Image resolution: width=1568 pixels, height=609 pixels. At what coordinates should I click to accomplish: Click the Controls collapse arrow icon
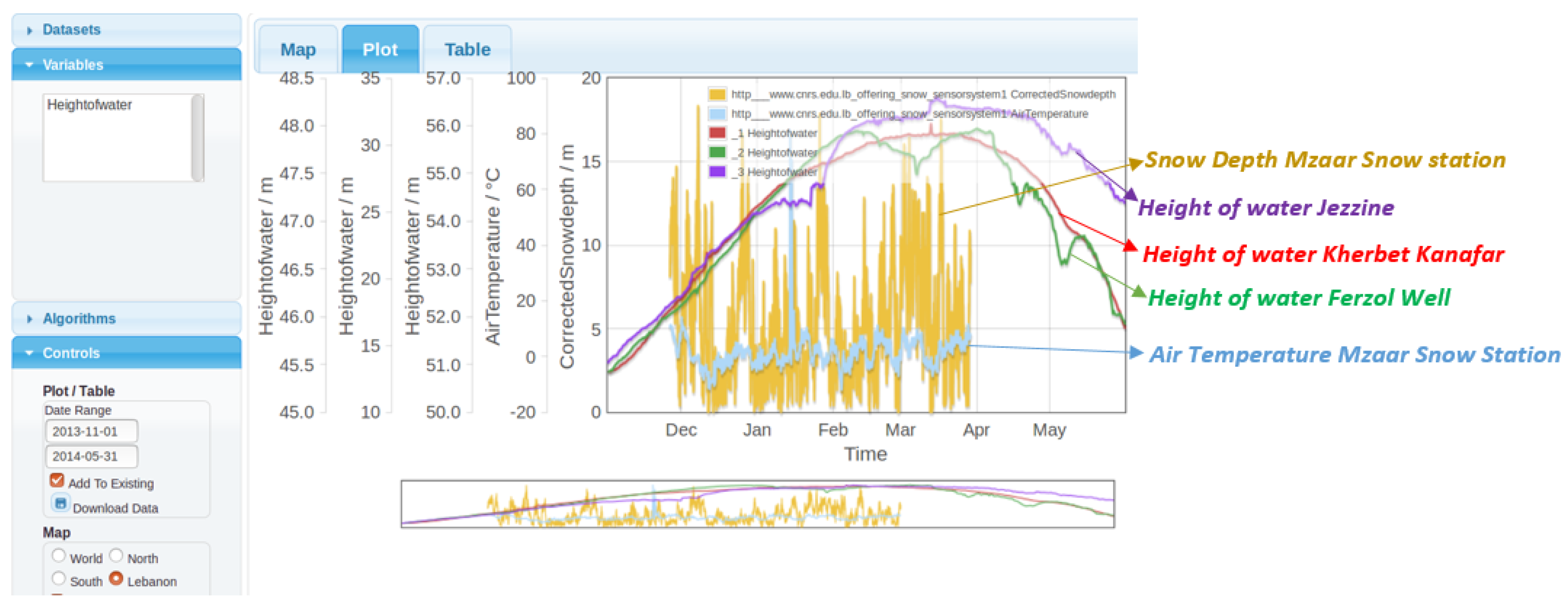pos(29,353)
